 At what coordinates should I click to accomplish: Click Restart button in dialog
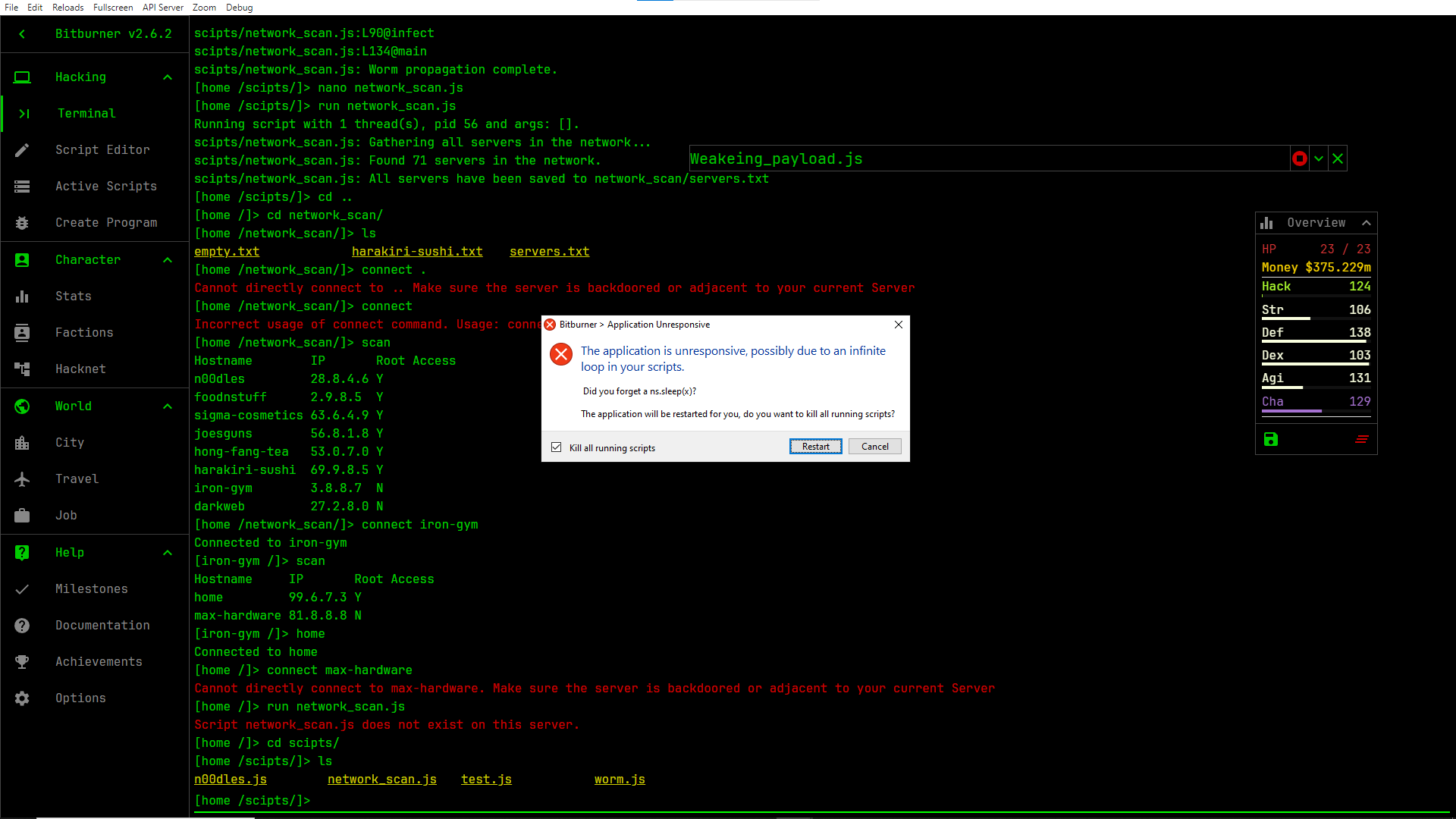(816, 446)
